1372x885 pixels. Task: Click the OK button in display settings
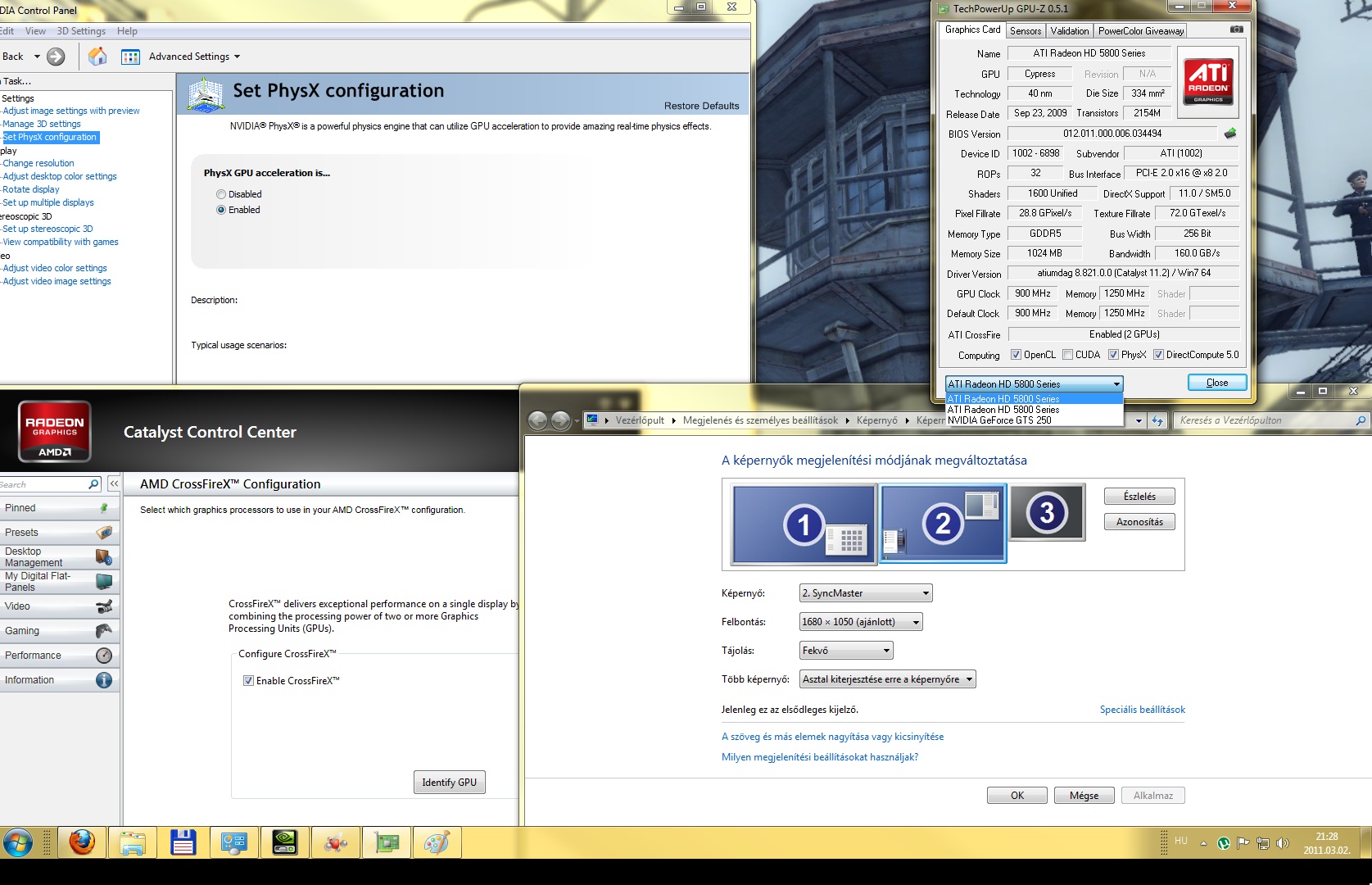coord(1017,796)
